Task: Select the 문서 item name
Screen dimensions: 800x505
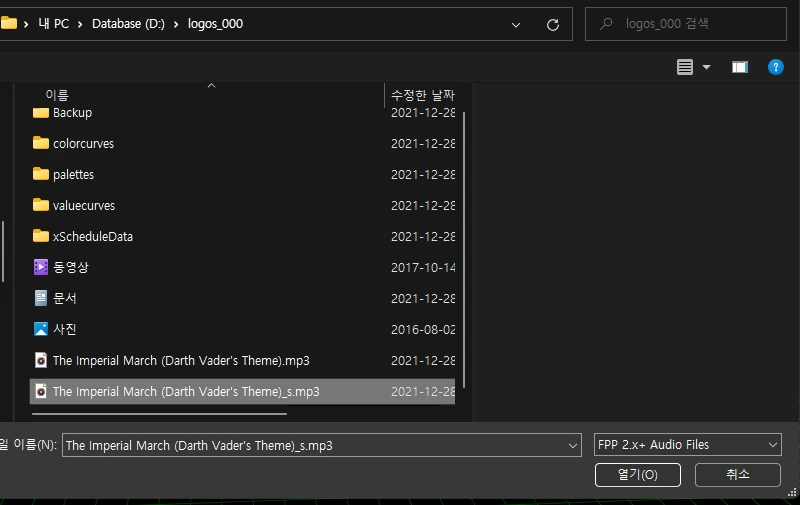Action: (x=65, y=298)
